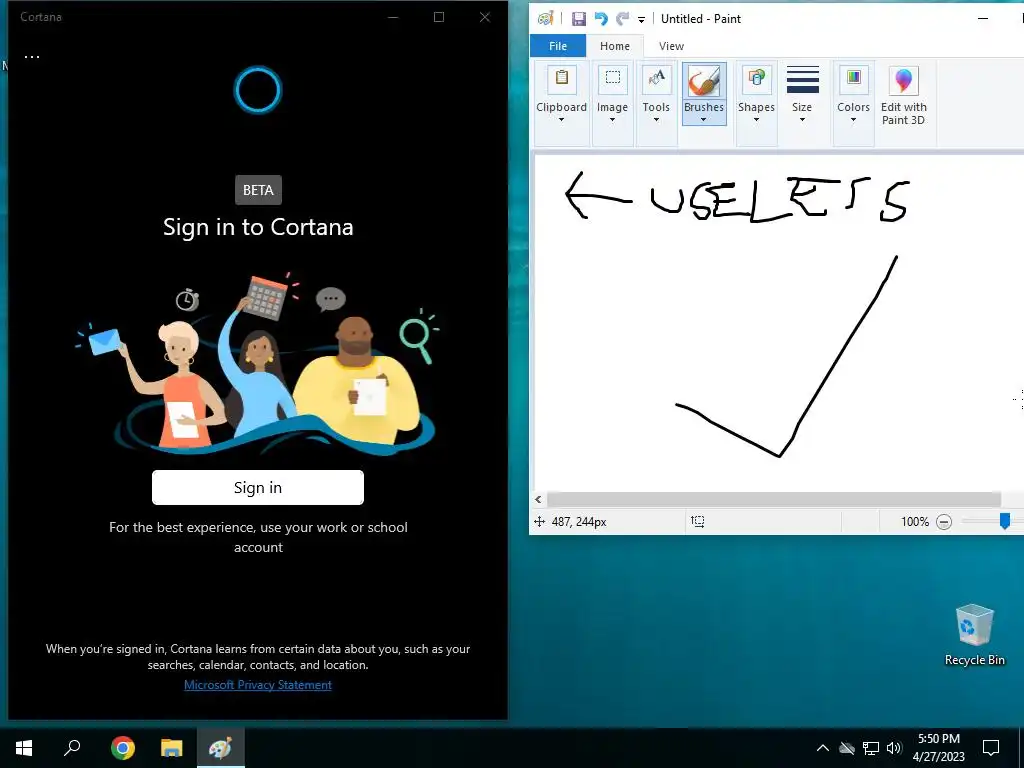Expand the Shapes dropdown arrow
Screen dimensions: 1024x768
pyautogui.click(x=756, y=120)
